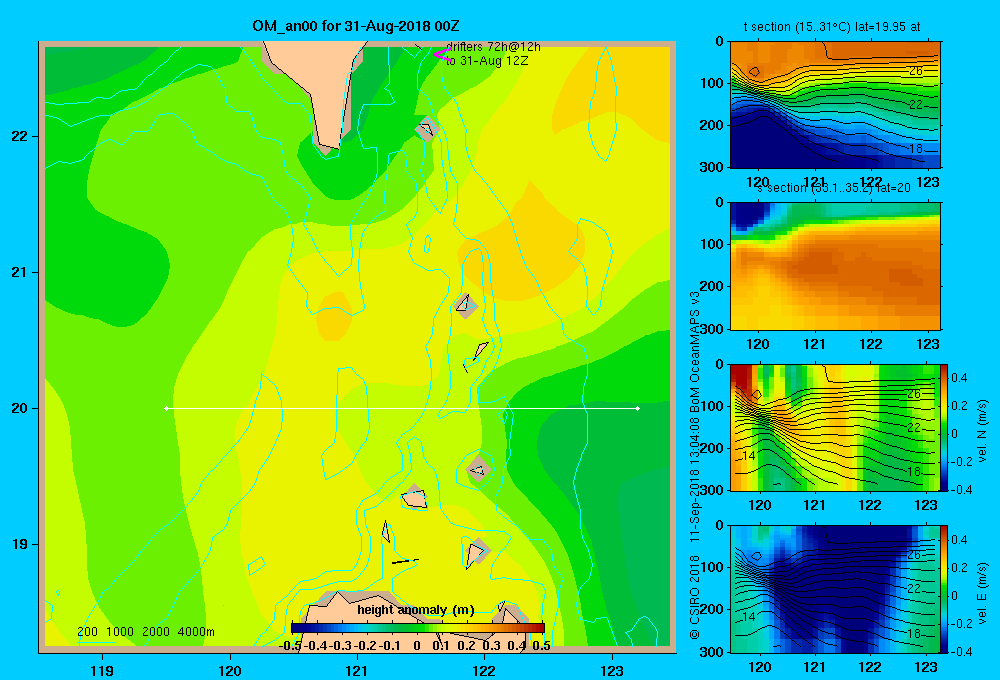Image resolution: width=1000 pixels, height=680 pixels.
Task: Open the temperature section panel
Action: 835,105
